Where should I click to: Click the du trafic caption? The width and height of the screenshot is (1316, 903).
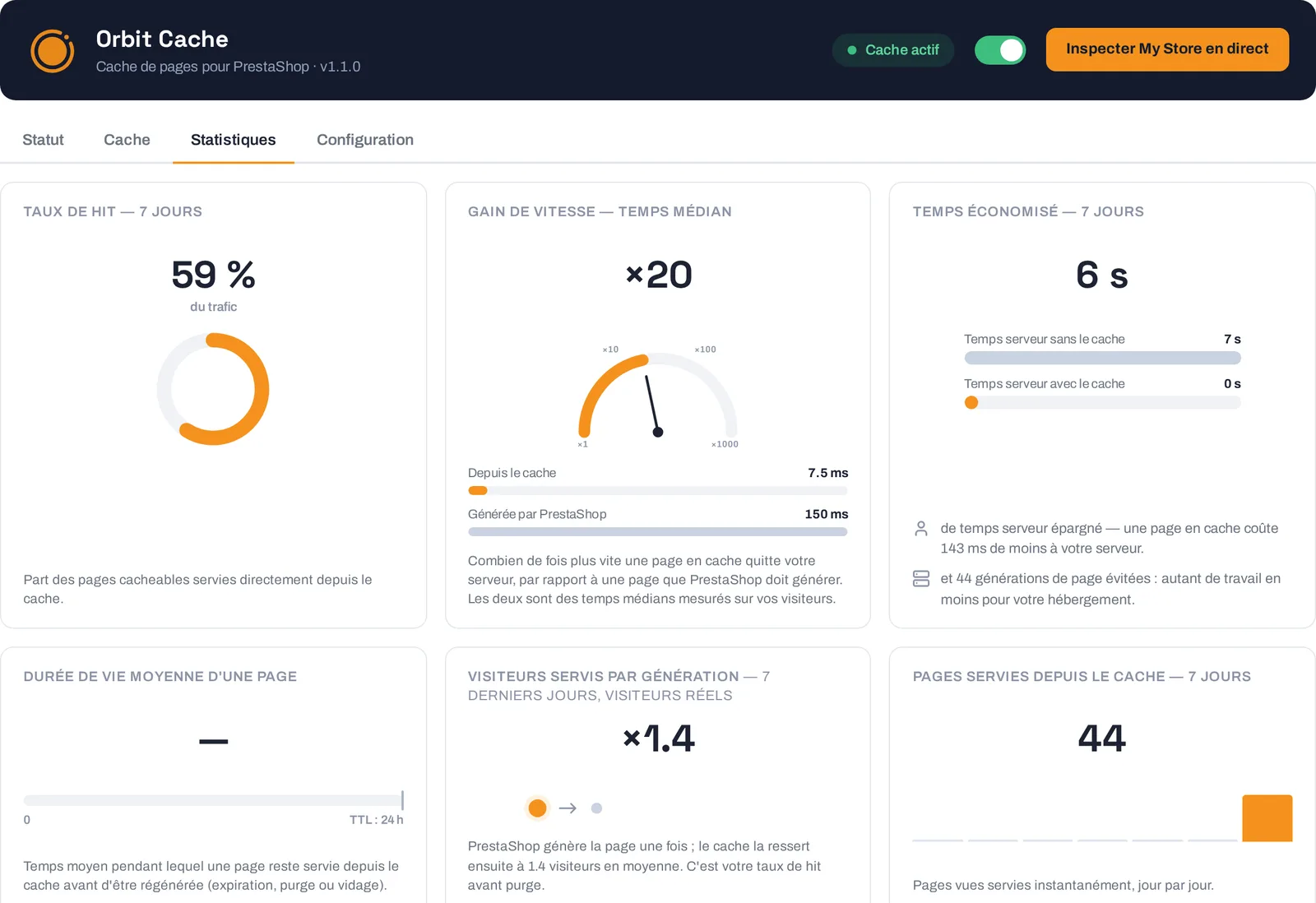point(213,307)
